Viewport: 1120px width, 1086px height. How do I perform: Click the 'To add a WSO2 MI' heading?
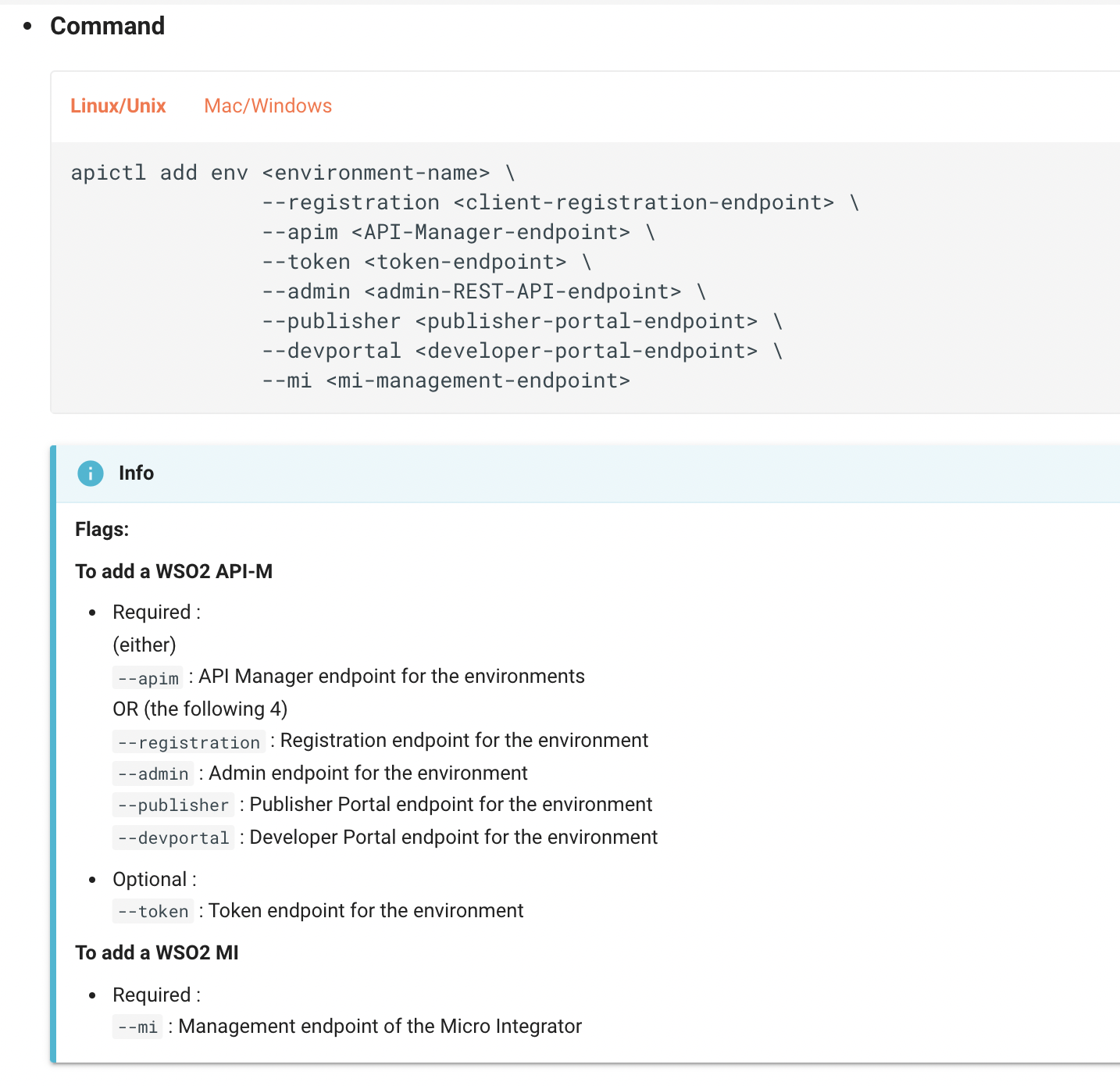pos(157,952)
